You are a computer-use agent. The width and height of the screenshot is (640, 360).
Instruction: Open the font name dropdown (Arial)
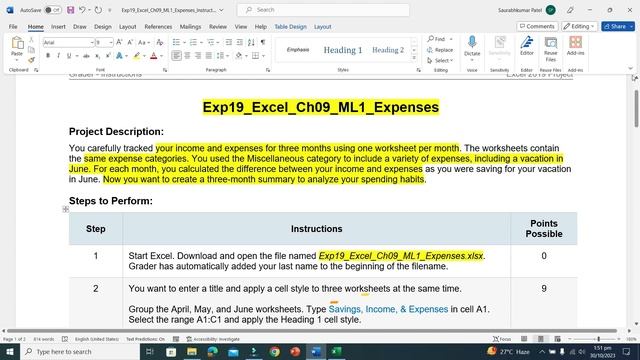(92, 42)
